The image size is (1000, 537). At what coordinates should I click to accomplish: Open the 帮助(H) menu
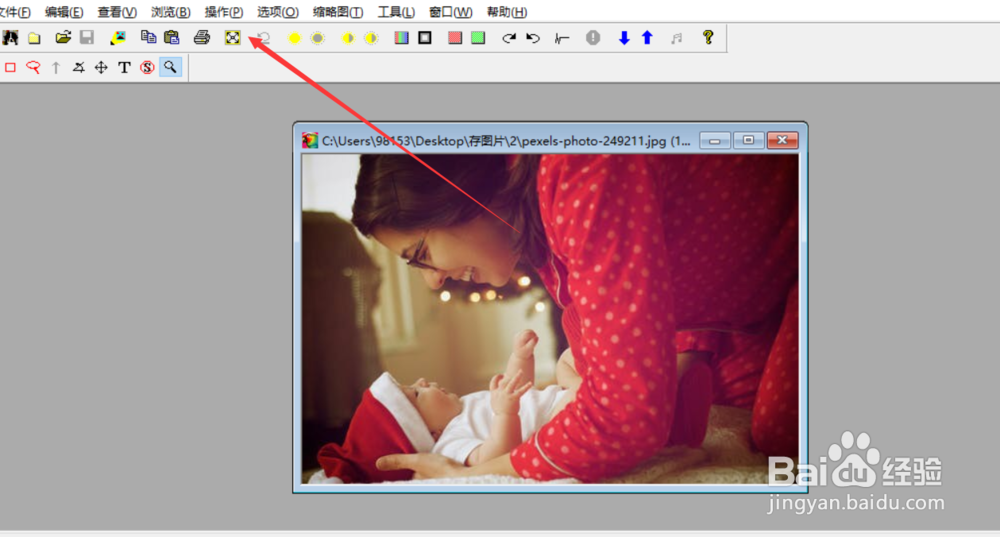click(x=506, y=12)
